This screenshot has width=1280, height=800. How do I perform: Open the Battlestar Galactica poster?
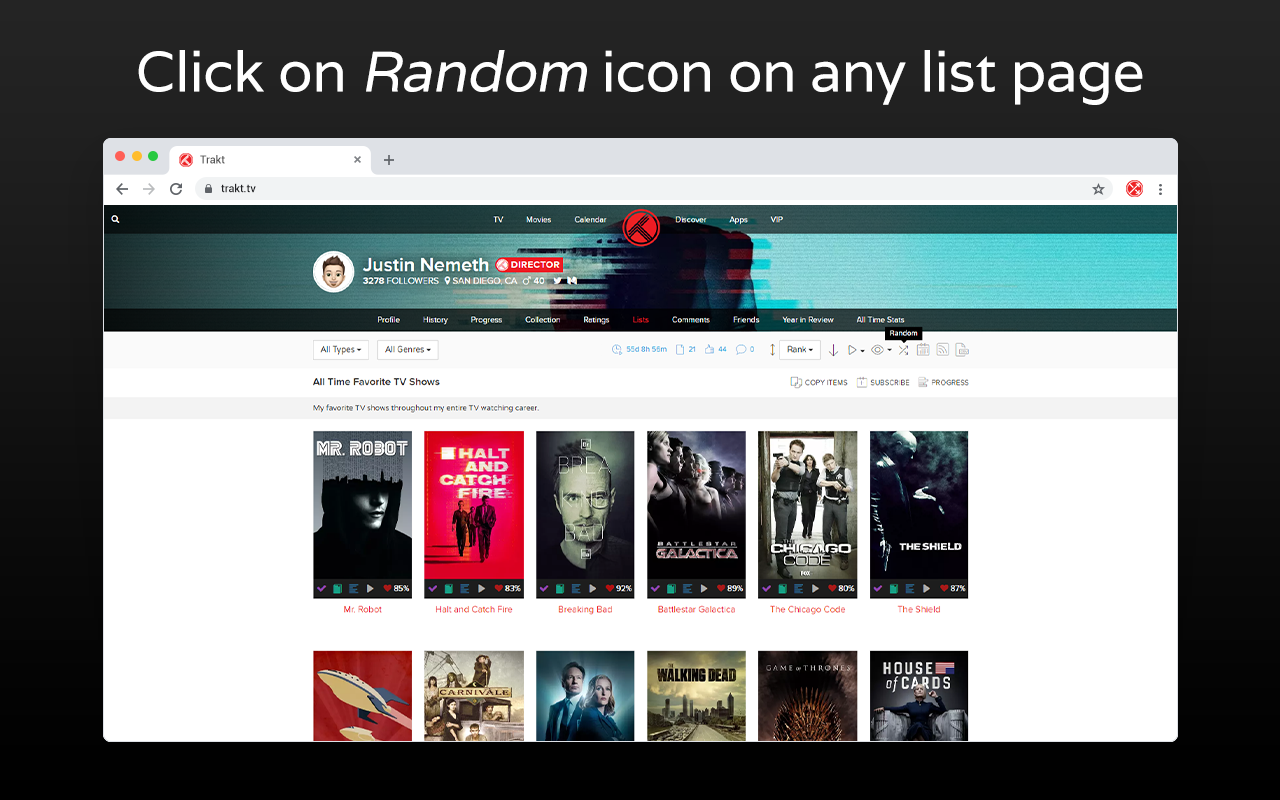(696, 505)
